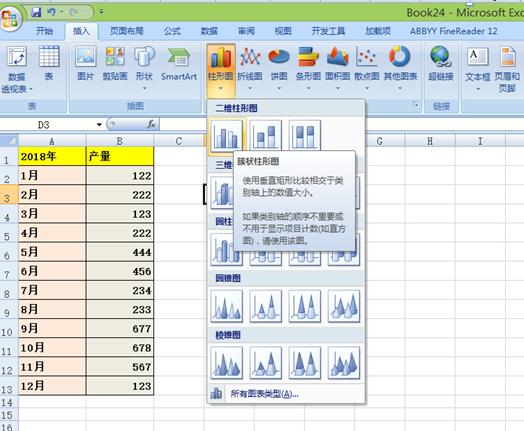Image resolution: width=524 pixels, height=431 pixels.
Task: Open the Column chart (柱形图) menu
Action: point(221,70)
